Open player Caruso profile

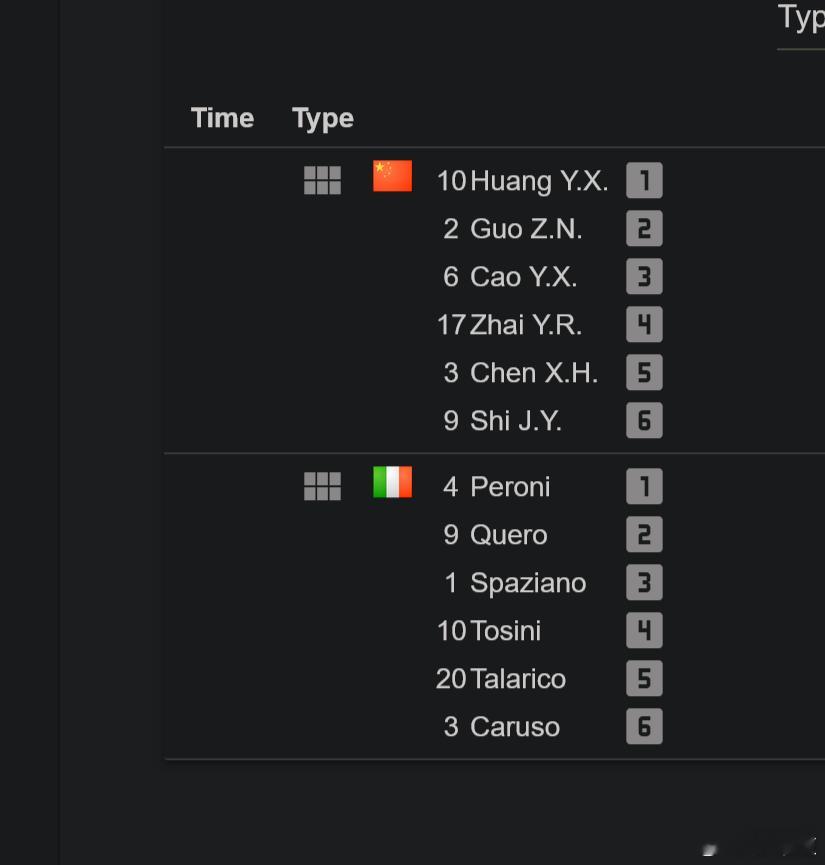point(515,727)
